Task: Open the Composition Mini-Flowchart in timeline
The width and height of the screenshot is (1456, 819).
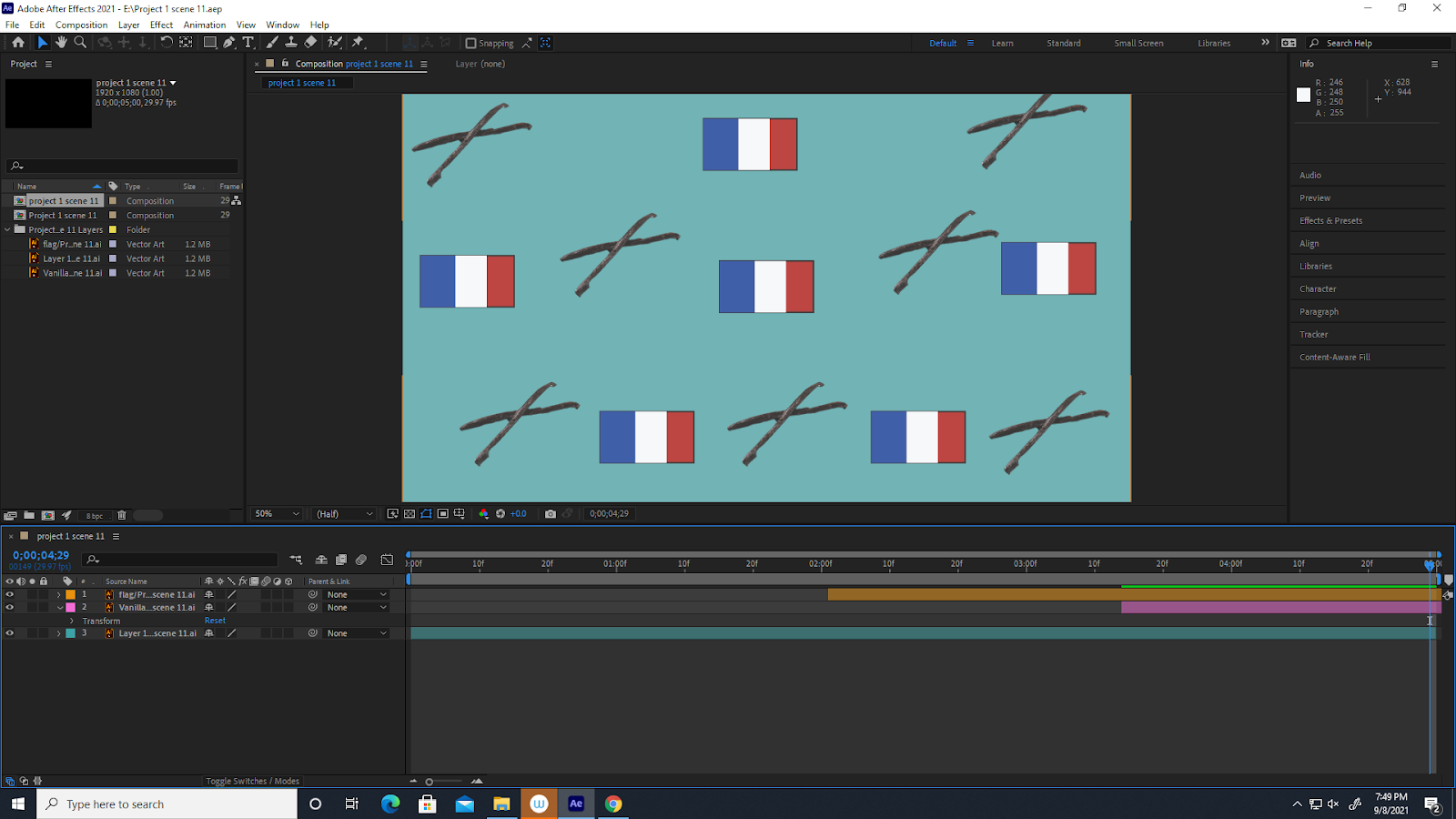Action: [296, 560]
